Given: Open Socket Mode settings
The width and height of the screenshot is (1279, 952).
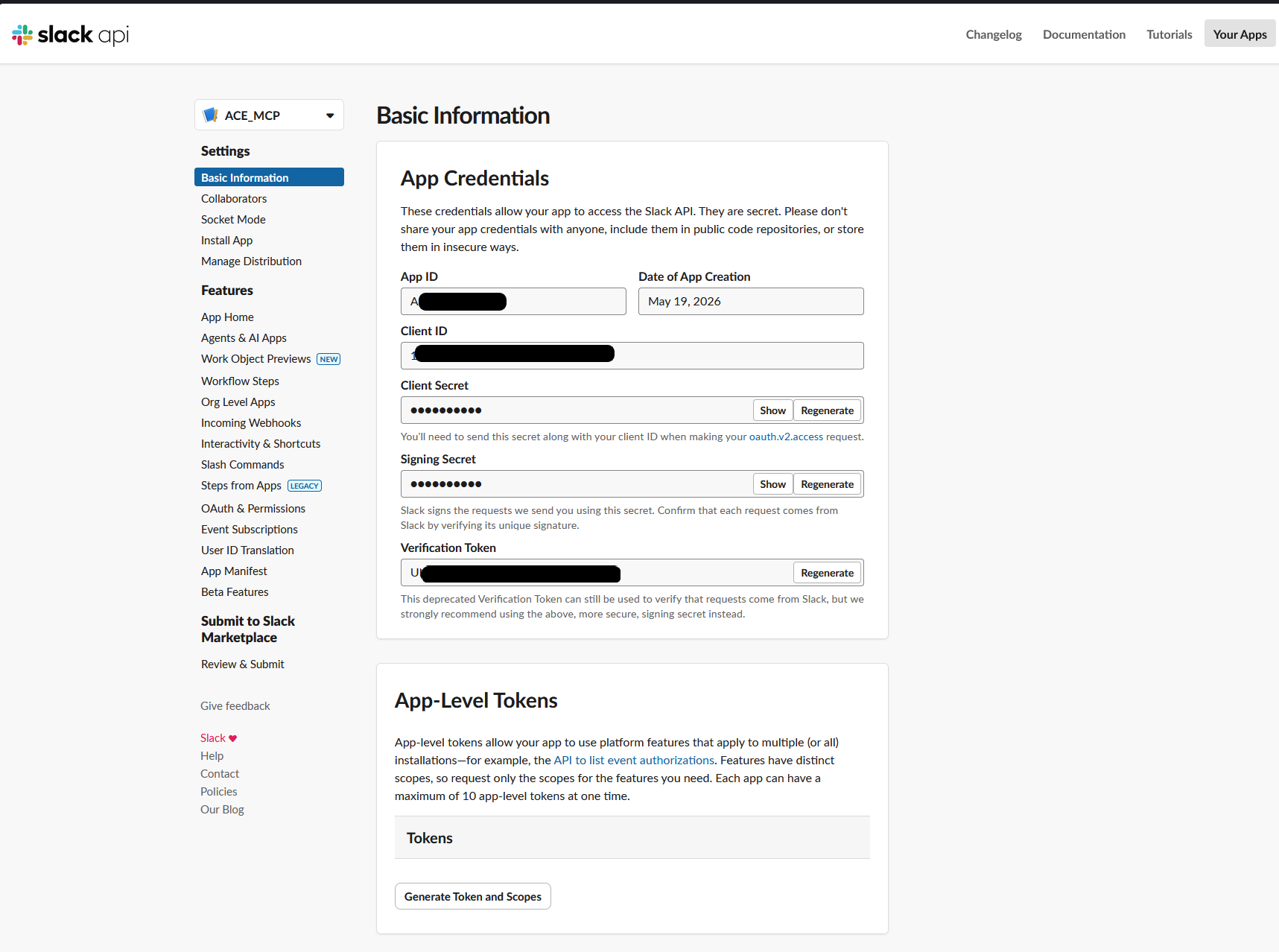Looking at the screenshot, I should [x=233, y=219].
